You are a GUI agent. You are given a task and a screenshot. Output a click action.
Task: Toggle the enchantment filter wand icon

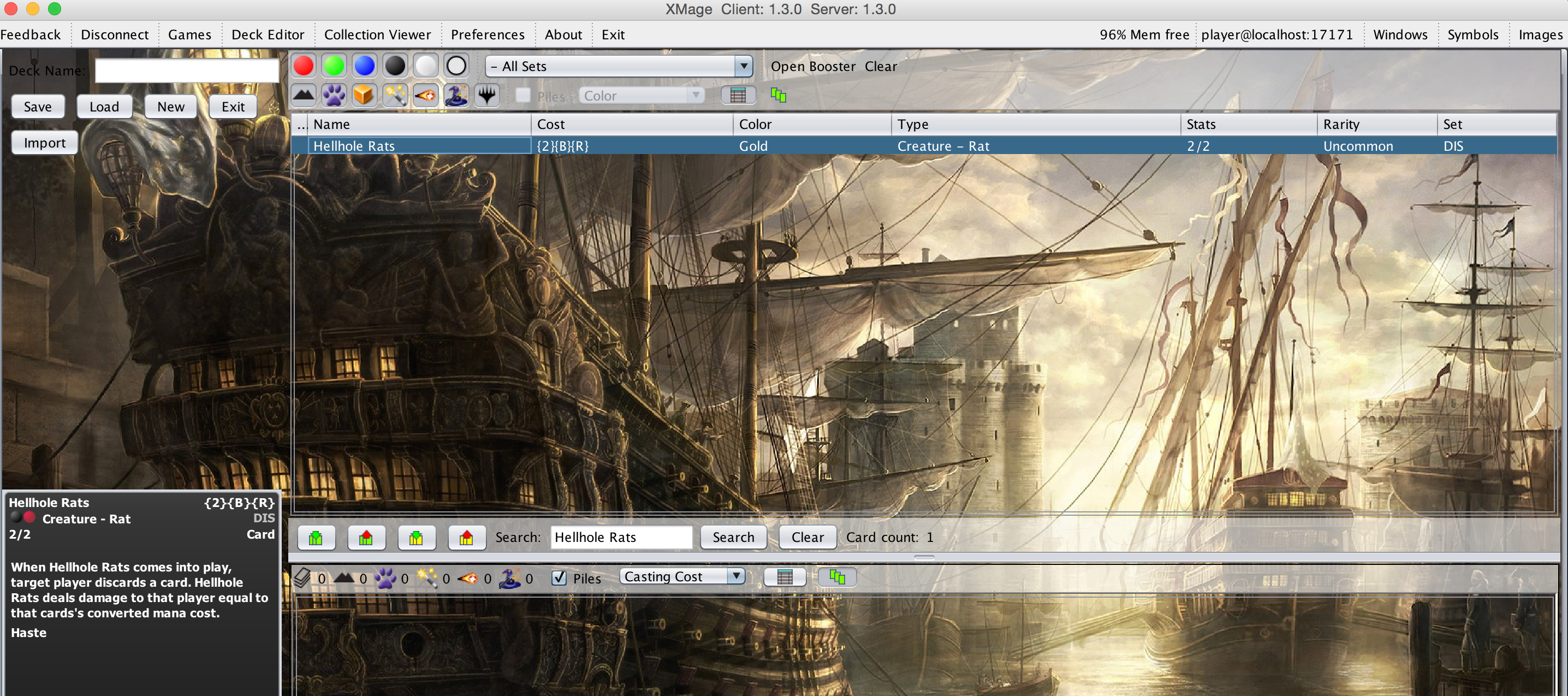[395, 96]
